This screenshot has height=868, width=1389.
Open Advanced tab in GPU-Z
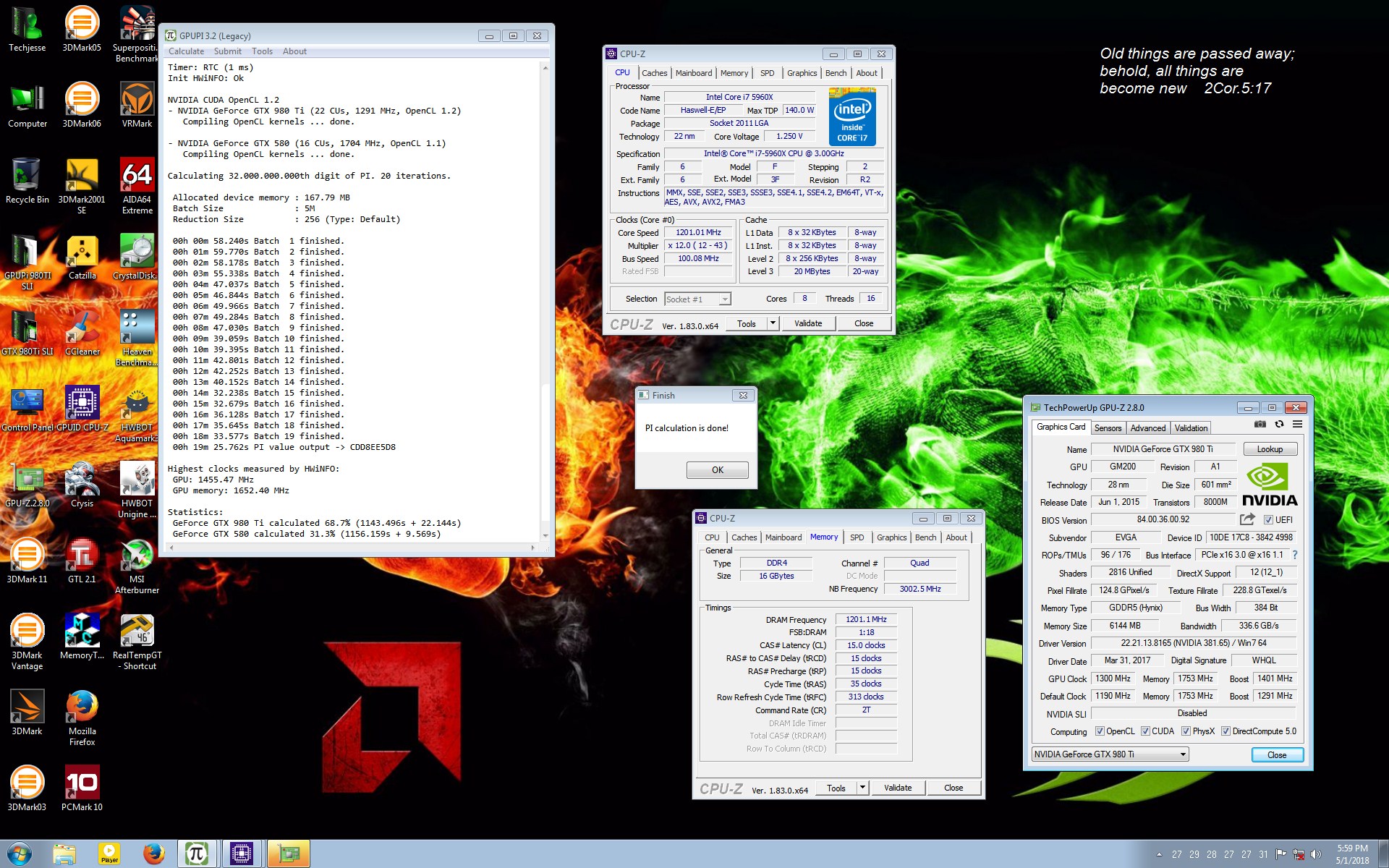[x=1148, y=428]
